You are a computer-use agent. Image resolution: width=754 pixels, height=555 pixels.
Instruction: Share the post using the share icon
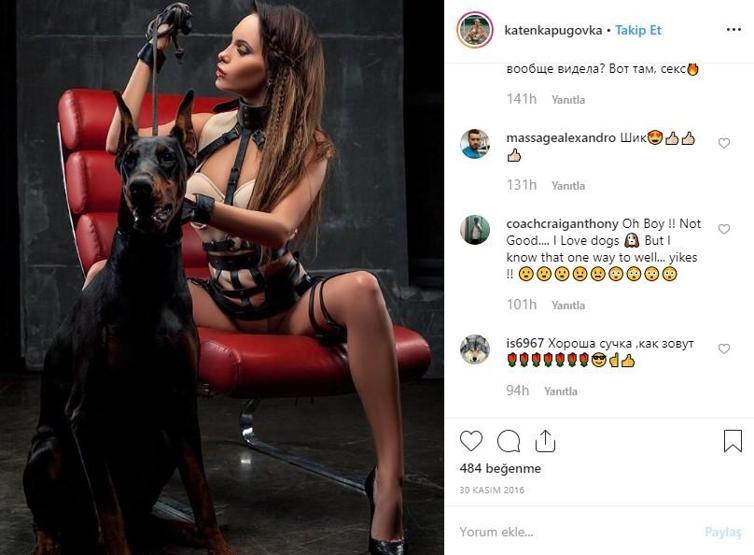pos(545,441)
